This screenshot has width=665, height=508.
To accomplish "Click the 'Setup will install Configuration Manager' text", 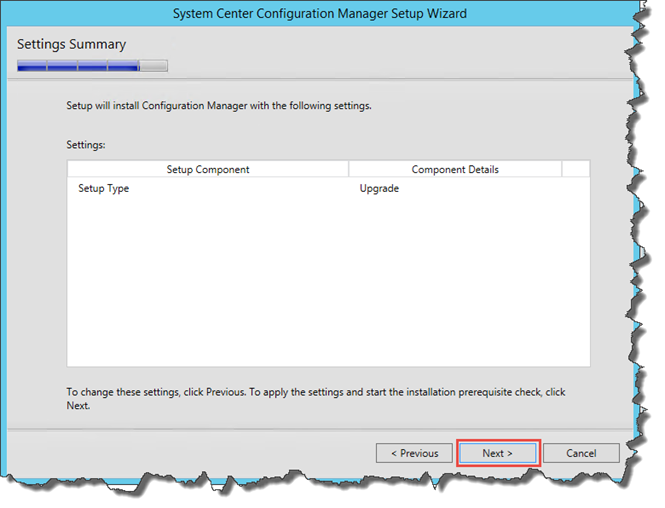I will click(219, 106).
